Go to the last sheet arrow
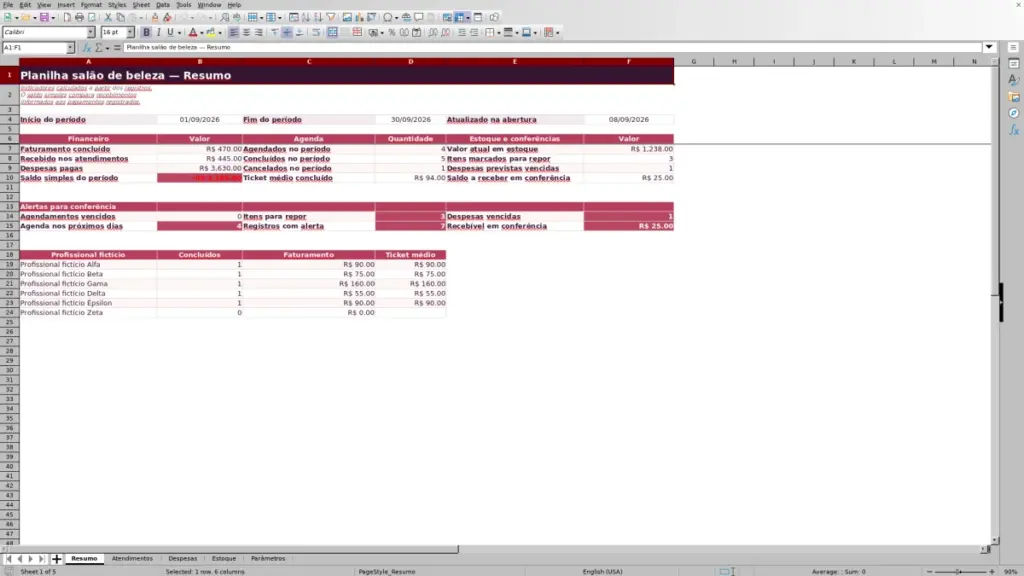 (42, 559)
